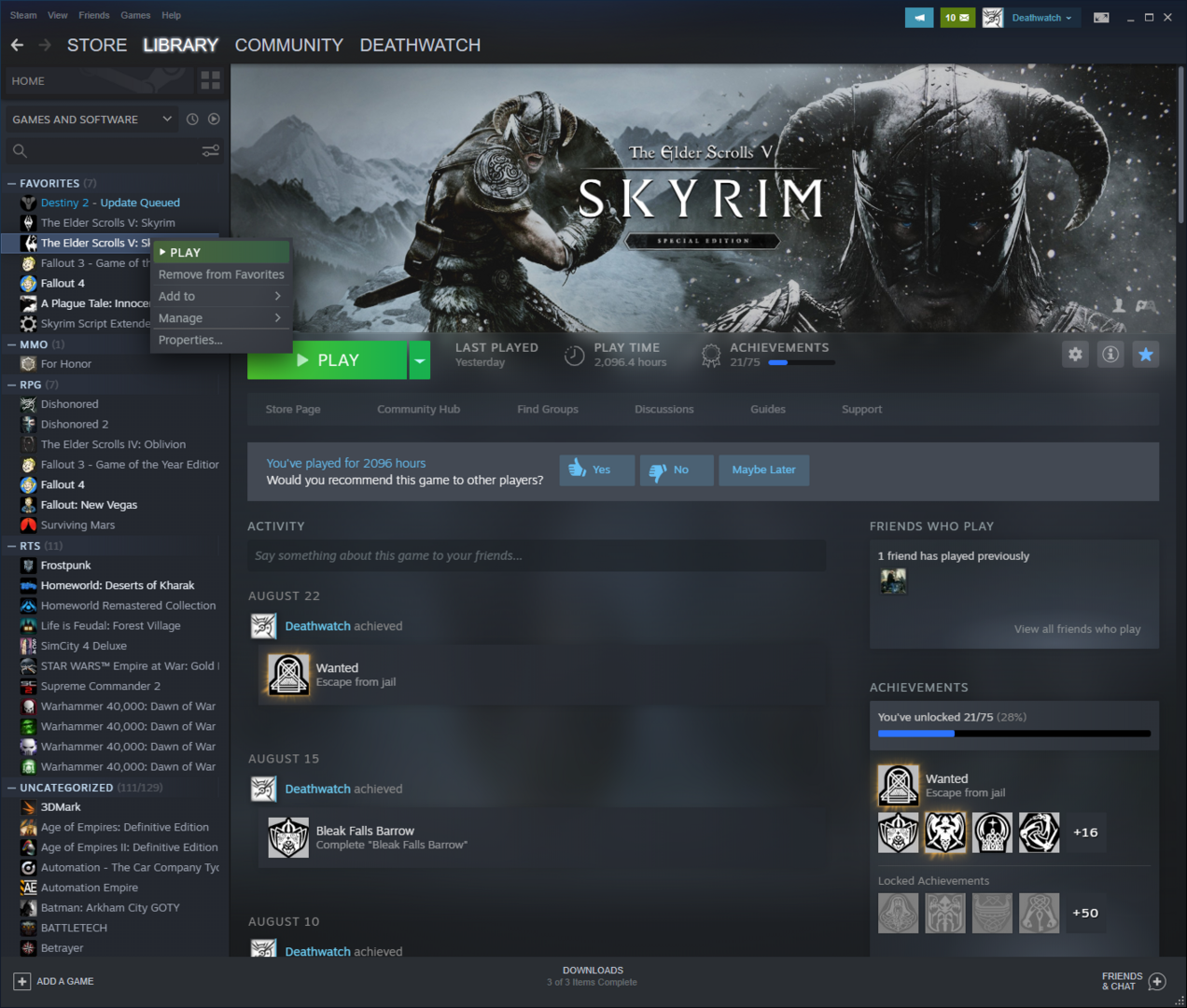Select Play in the context menu
The height and width of the screenshot is (1008, 1187).
(221, 252)
